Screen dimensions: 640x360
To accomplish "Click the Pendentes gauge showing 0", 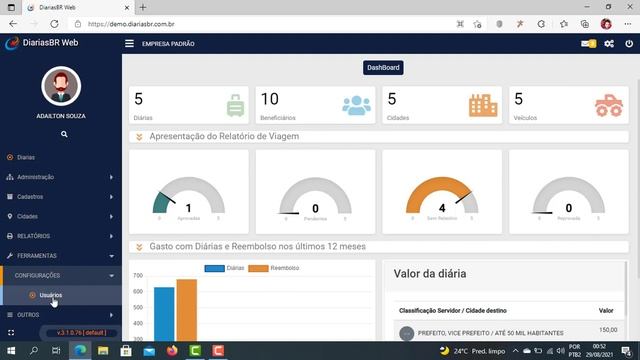I will click(315, 196).
